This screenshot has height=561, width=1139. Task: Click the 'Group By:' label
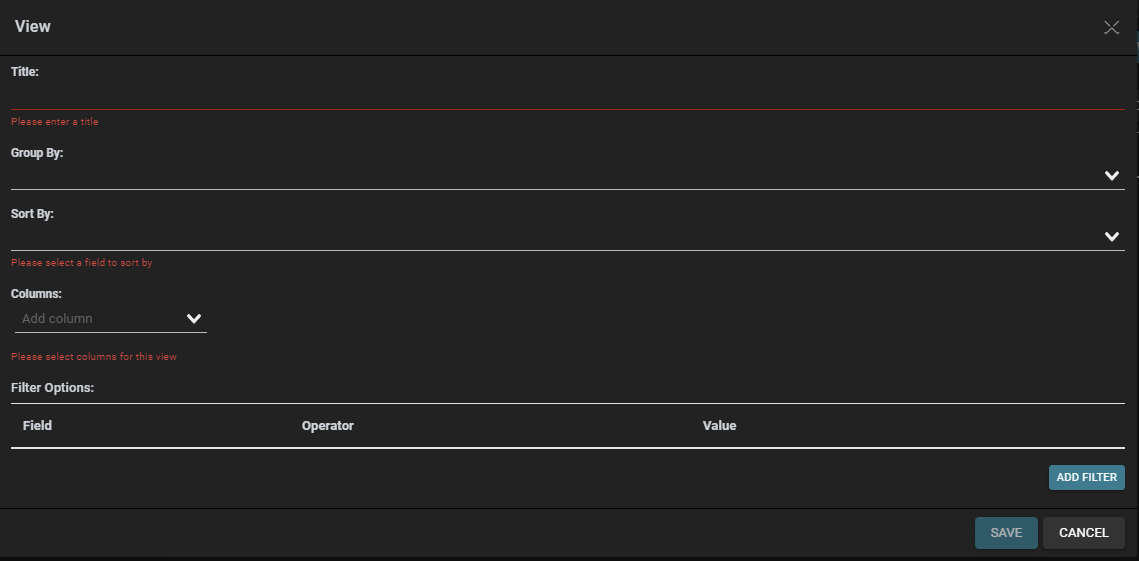click(x=37, y=153)
